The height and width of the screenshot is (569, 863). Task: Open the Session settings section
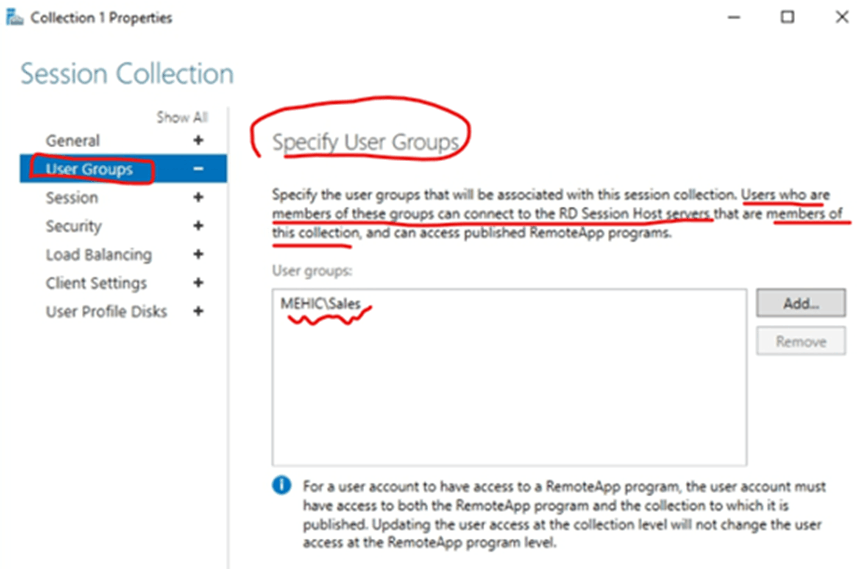[72, 198]
